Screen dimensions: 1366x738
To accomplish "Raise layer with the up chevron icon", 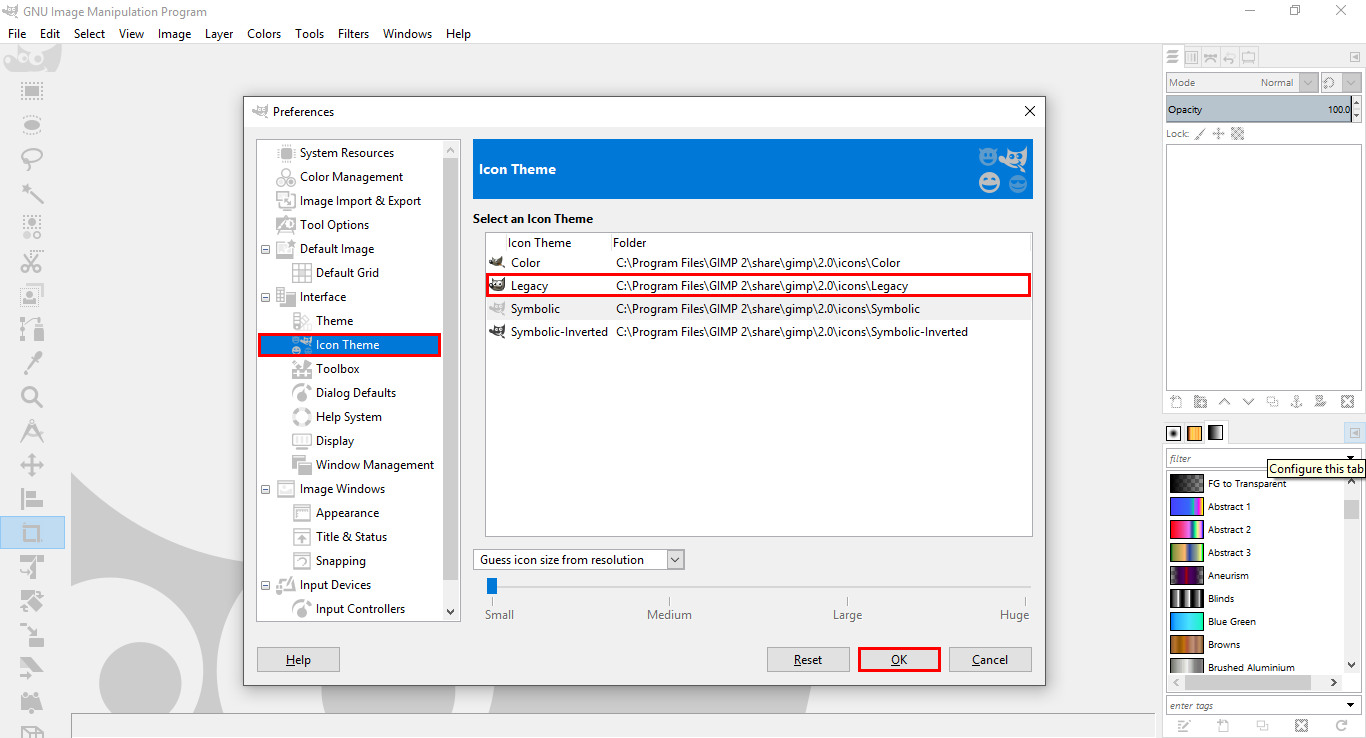I will 1224,401.
